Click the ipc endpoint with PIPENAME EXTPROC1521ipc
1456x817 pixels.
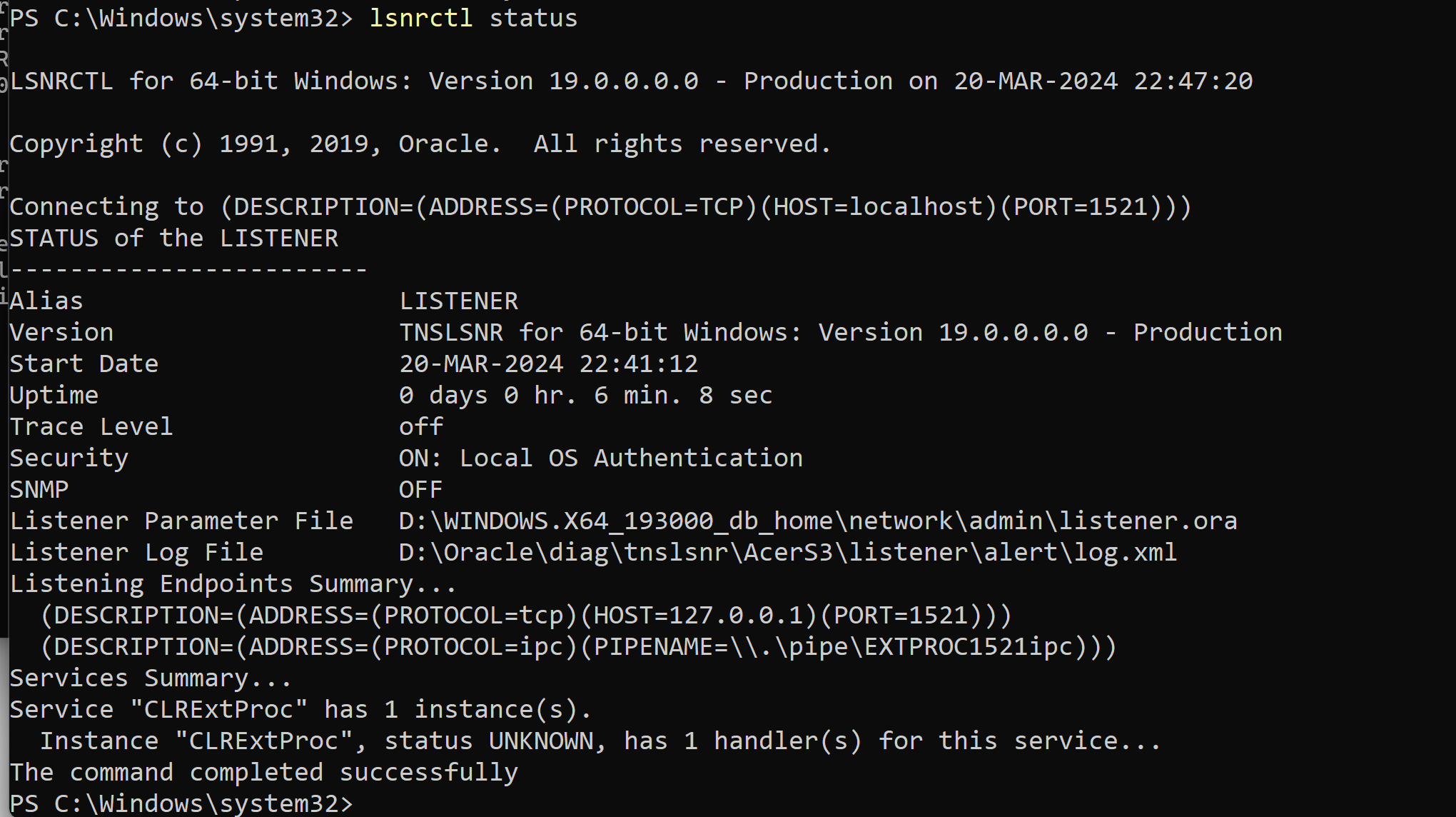pyautogui.click(x=578, y=647)
